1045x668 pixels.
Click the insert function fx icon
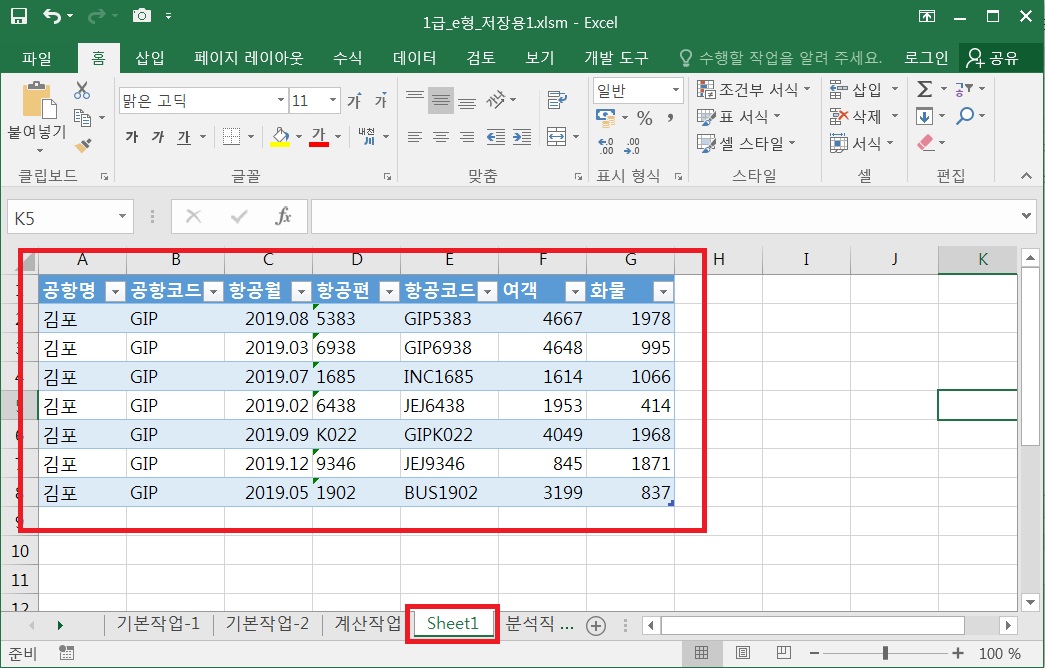(x=283, y=216)
